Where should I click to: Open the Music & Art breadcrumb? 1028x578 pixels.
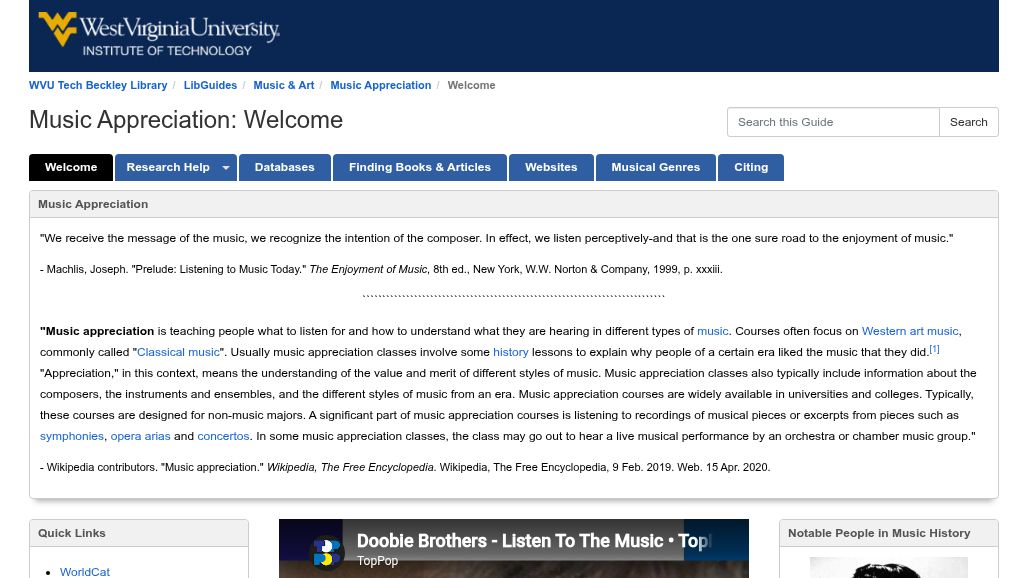coord(284,85)
